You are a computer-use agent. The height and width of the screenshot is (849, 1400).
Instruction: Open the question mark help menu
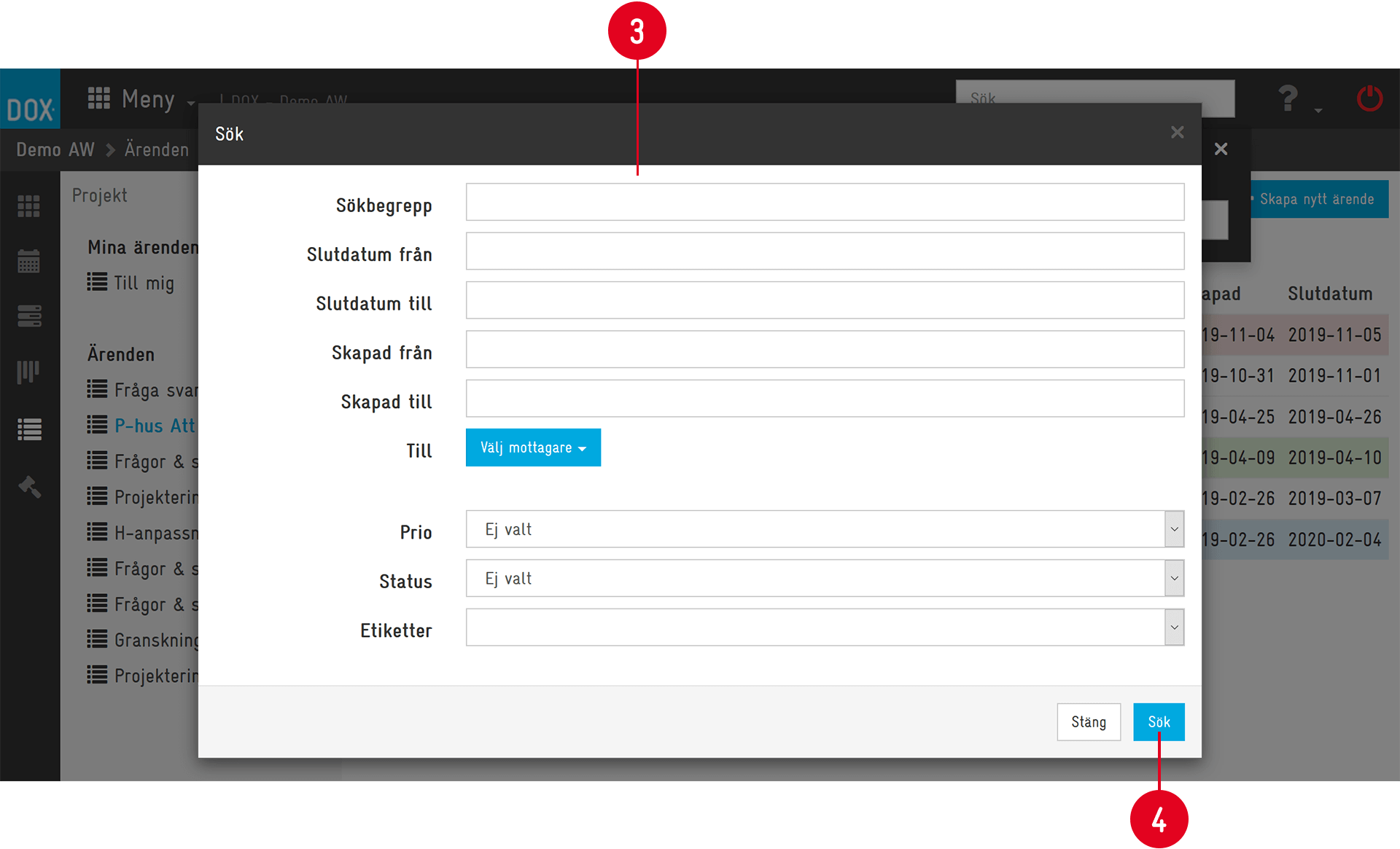tap(1289, 98)
